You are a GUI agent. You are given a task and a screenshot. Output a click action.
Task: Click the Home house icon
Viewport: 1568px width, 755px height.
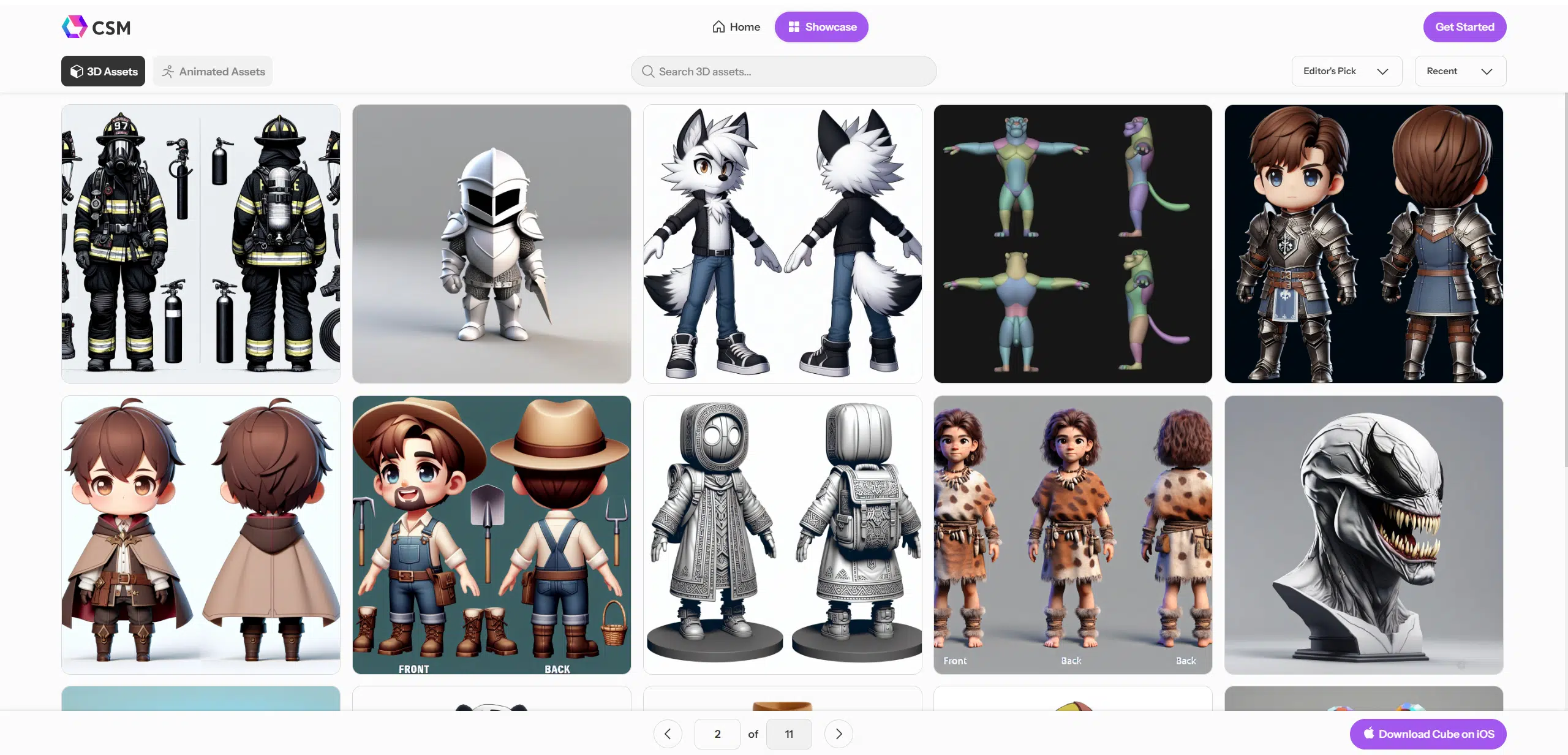(x=718, y=27)
